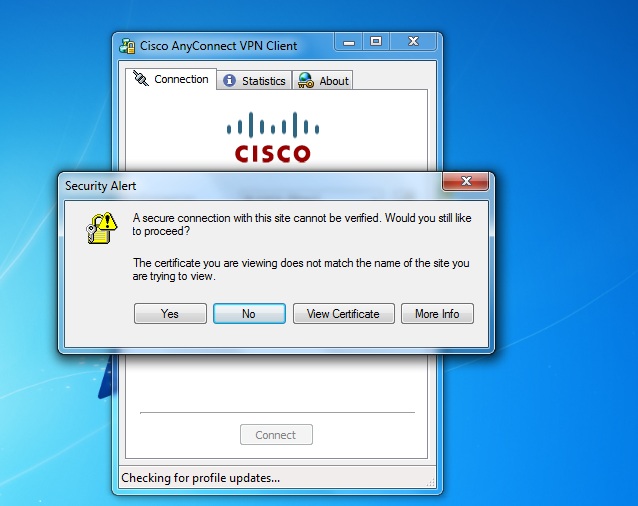Viewport: 638px width, 506px height.
Task: Click the 'certificate does not match' message text
Action: pos(301,269)
